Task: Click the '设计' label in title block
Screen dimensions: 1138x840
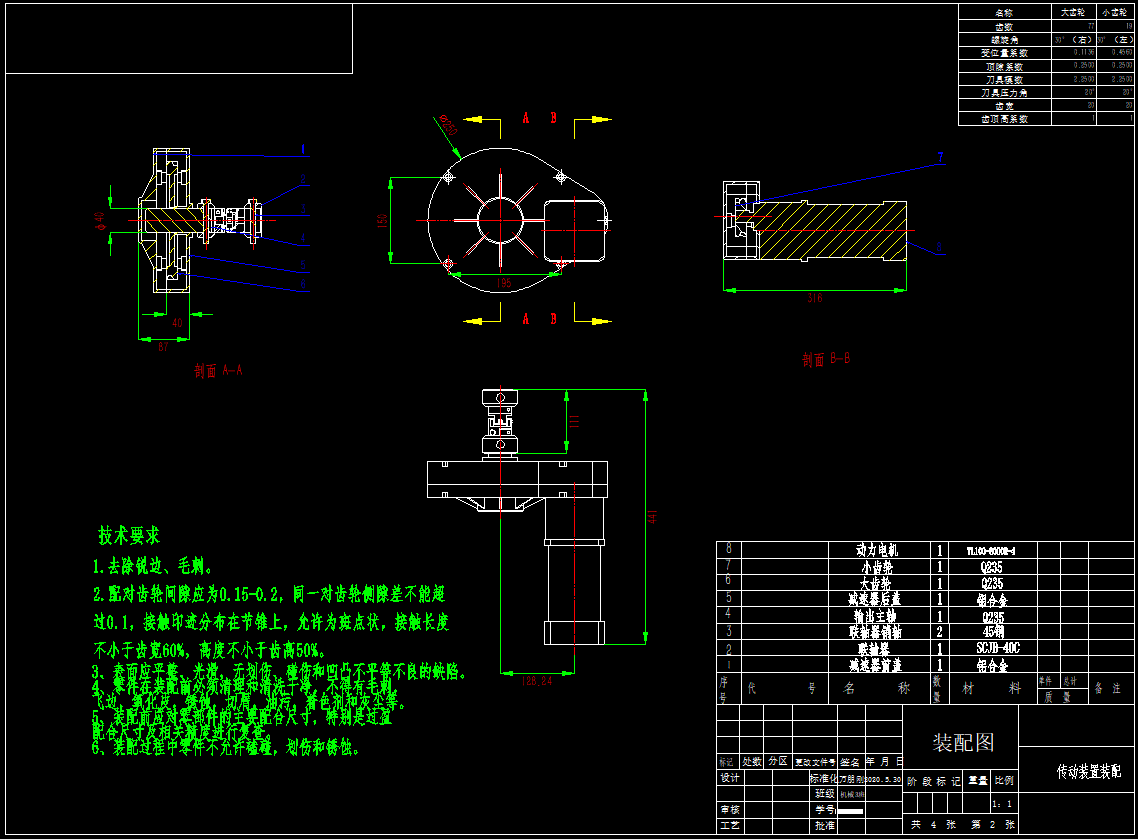Action: (730, 778)
